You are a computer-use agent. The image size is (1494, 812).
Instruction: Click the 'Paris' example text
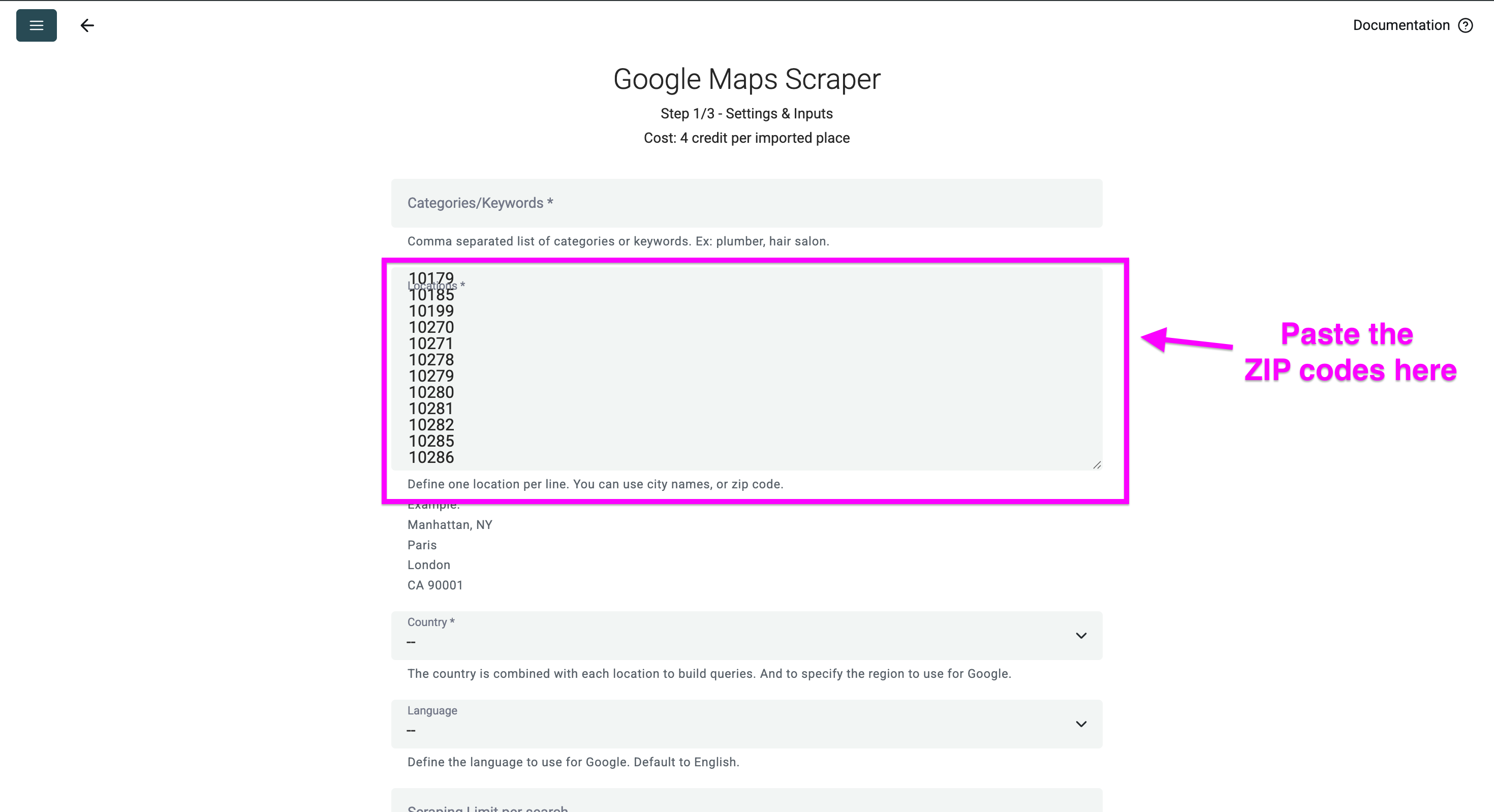[x=422, y=545]
